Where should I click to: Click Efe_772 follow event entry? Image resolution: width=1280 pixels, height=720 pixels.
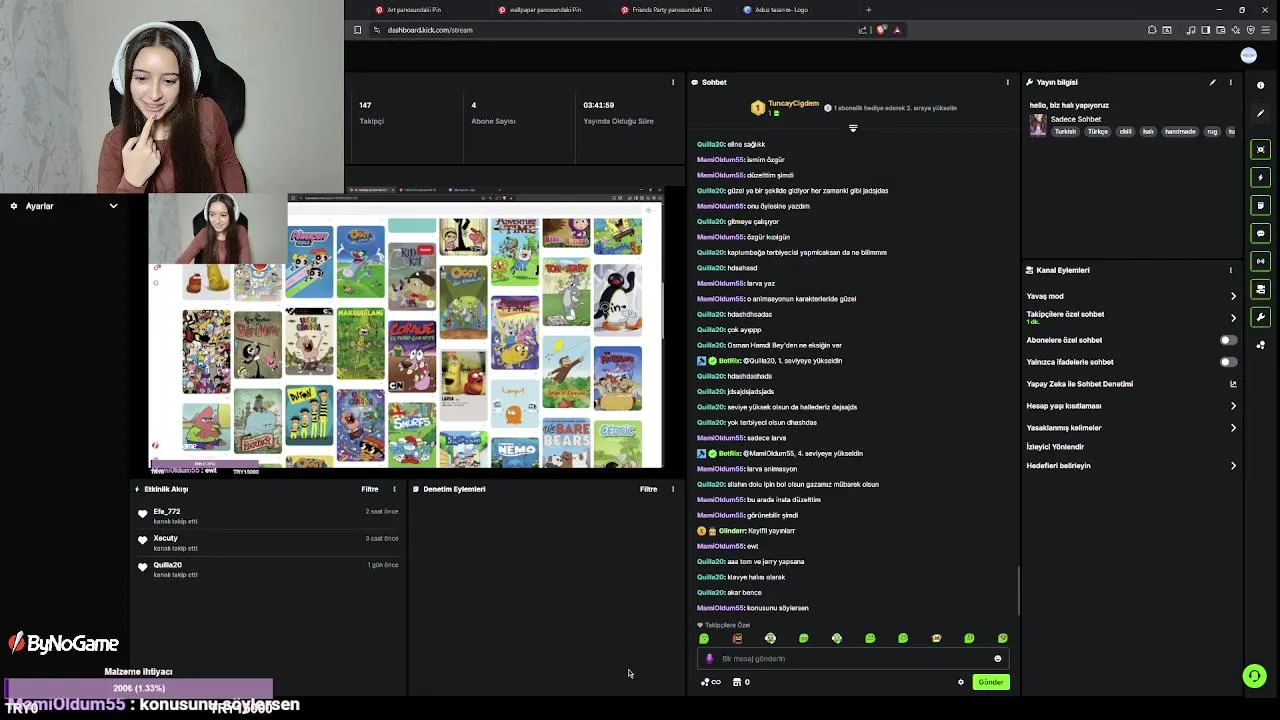(268, 516)
